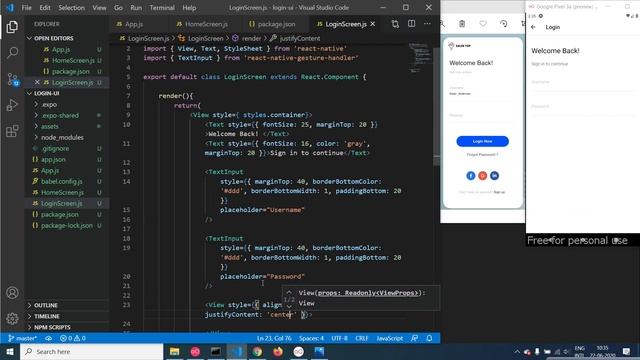Viewport: 640px width, 360px height.
Task: Open app.json in the file tree
Action: pyautogui.click(x=53, y=160)
